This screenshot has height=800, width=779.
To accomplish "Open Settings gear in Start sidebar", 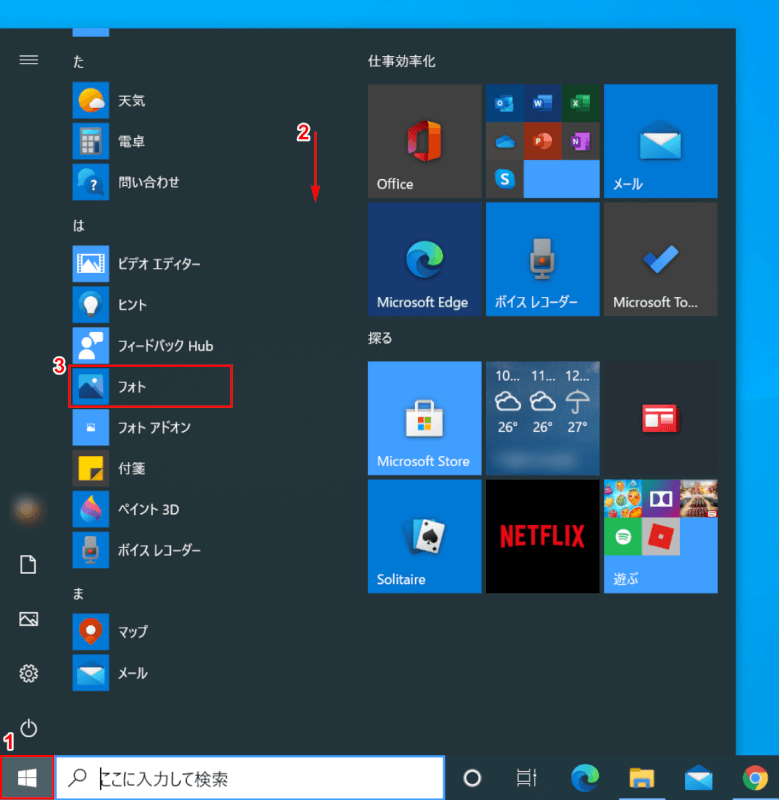I will (x=29, y=673).
